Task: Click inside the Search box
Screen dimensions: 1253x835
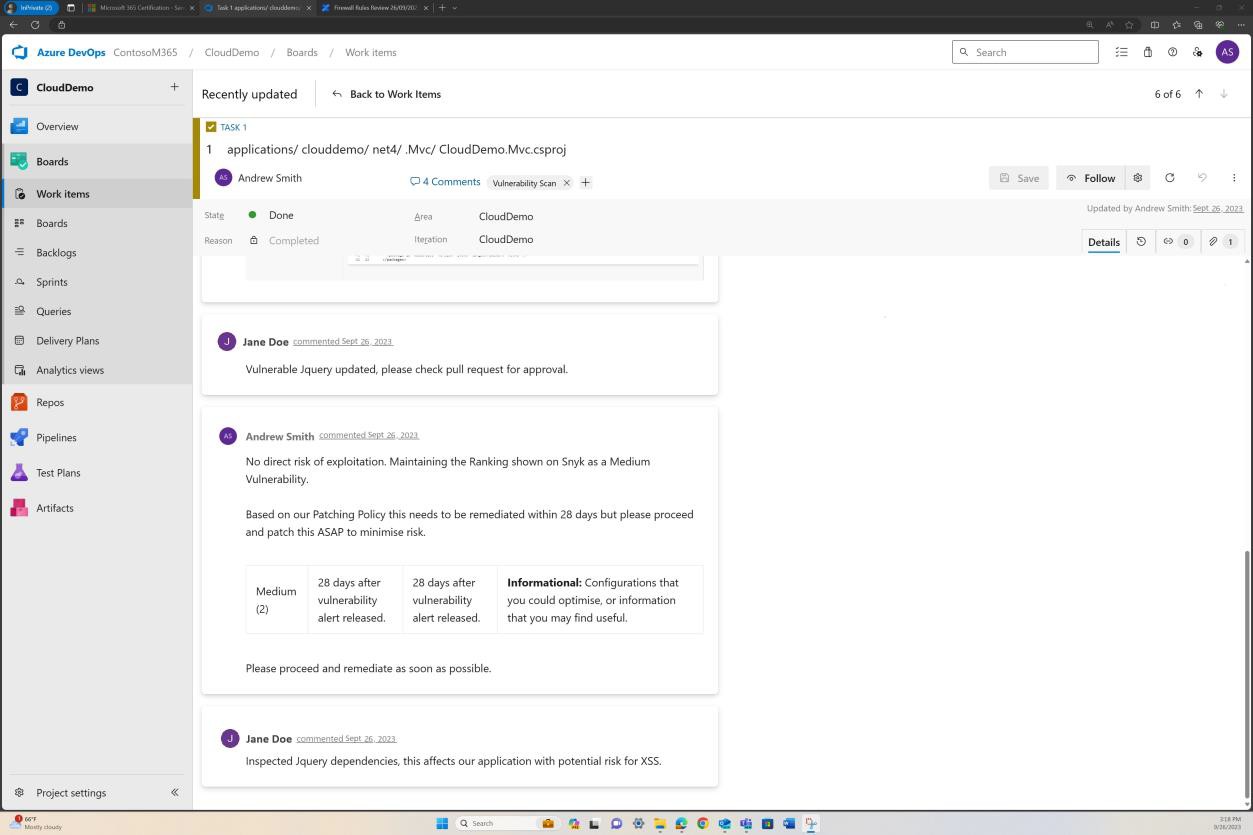Action: tap(1024, 51)
